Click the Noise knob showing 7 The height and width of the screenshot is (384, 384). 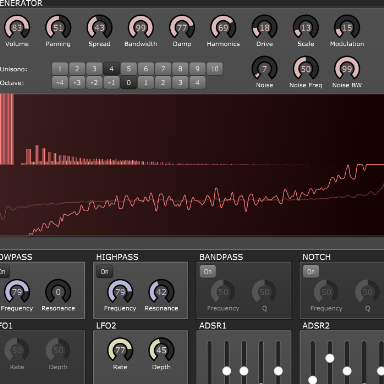[264, 69]
